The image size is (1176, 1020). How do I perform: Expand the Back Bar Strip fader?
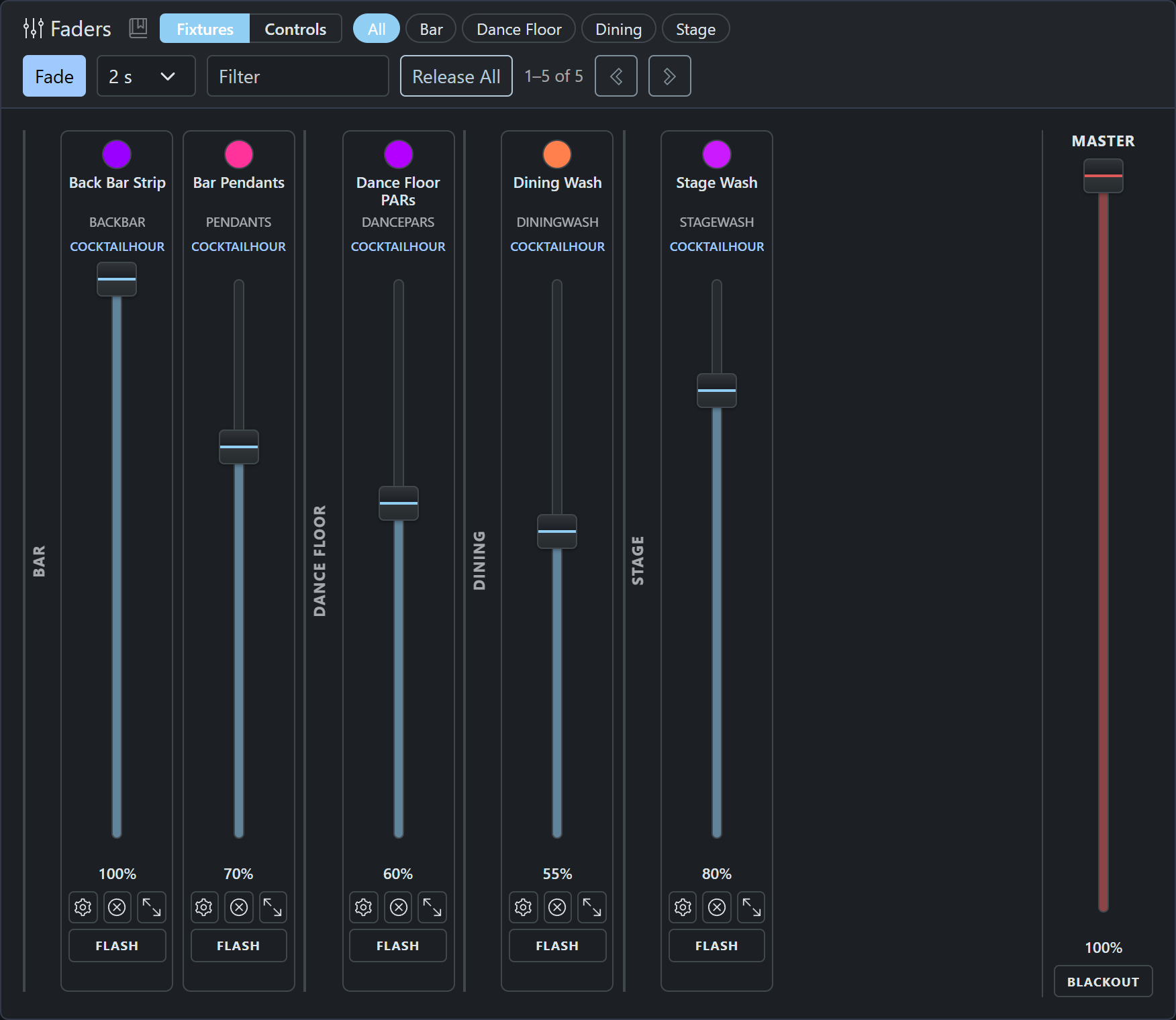[x=152, y=907]
